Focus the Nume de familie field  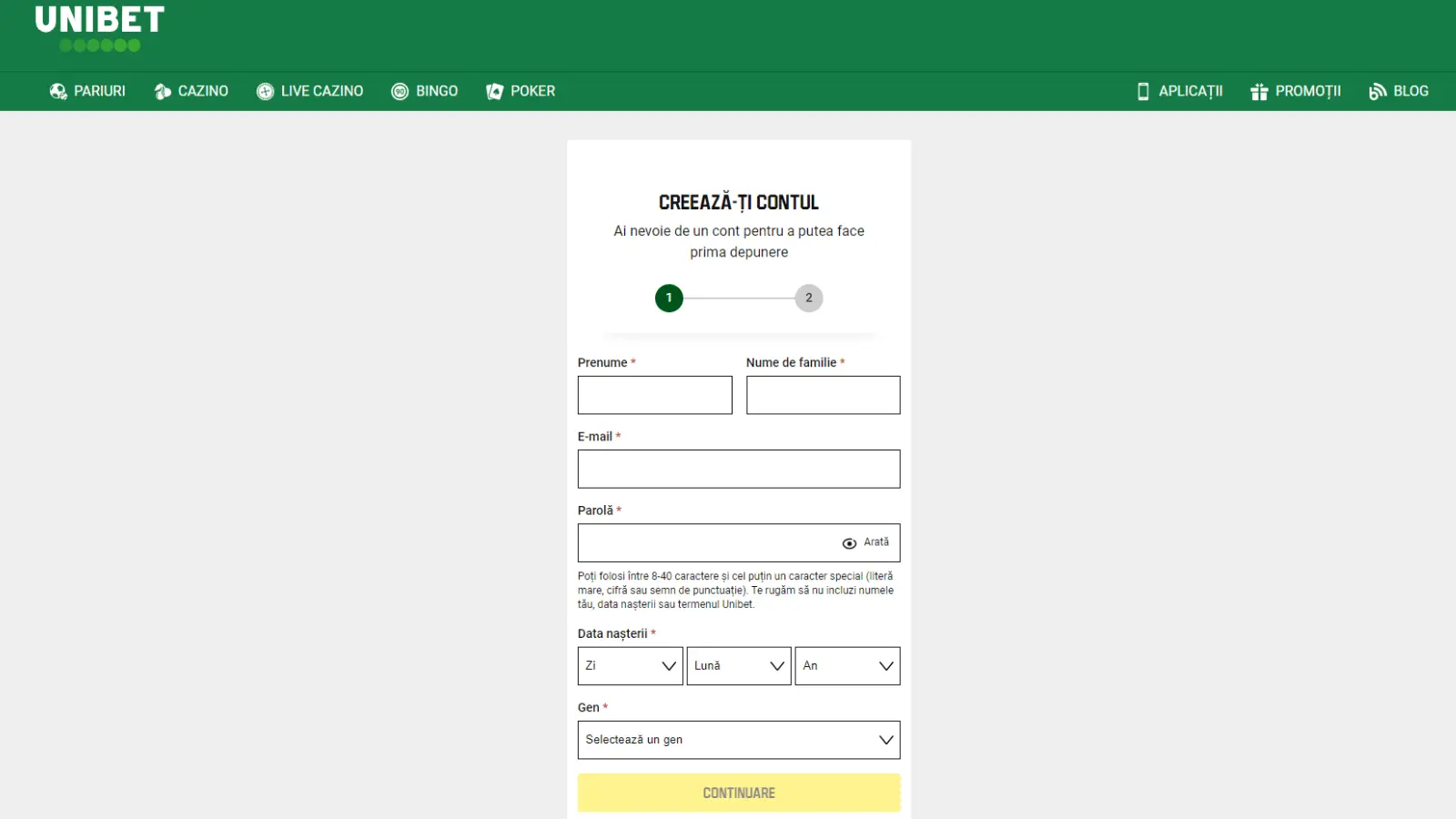point(824,395)
